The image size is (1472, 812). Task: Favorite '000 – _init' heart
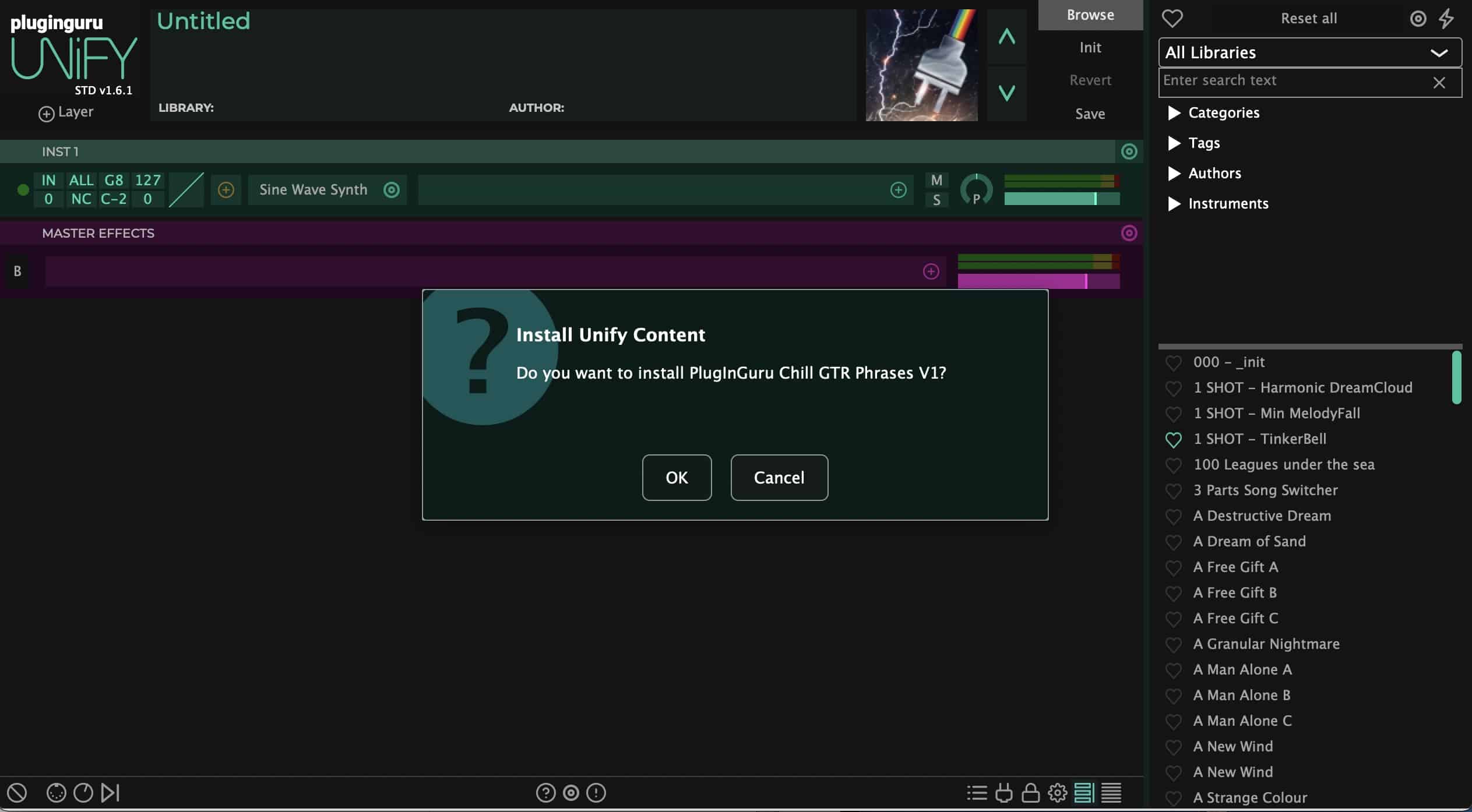tap(1174, 363)
